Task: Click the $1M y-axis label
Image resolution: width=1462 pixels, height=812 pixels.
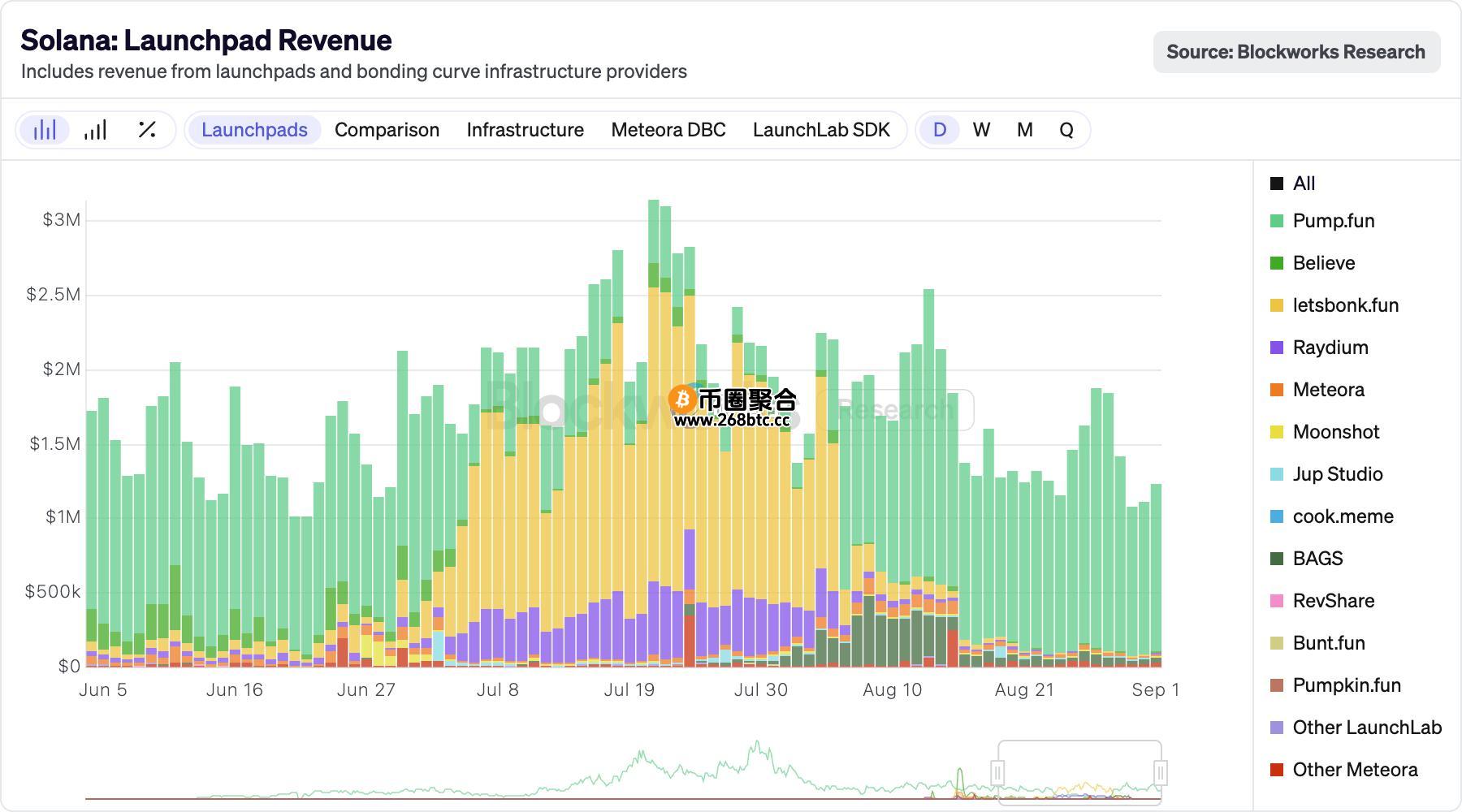Action: (63, 517)
